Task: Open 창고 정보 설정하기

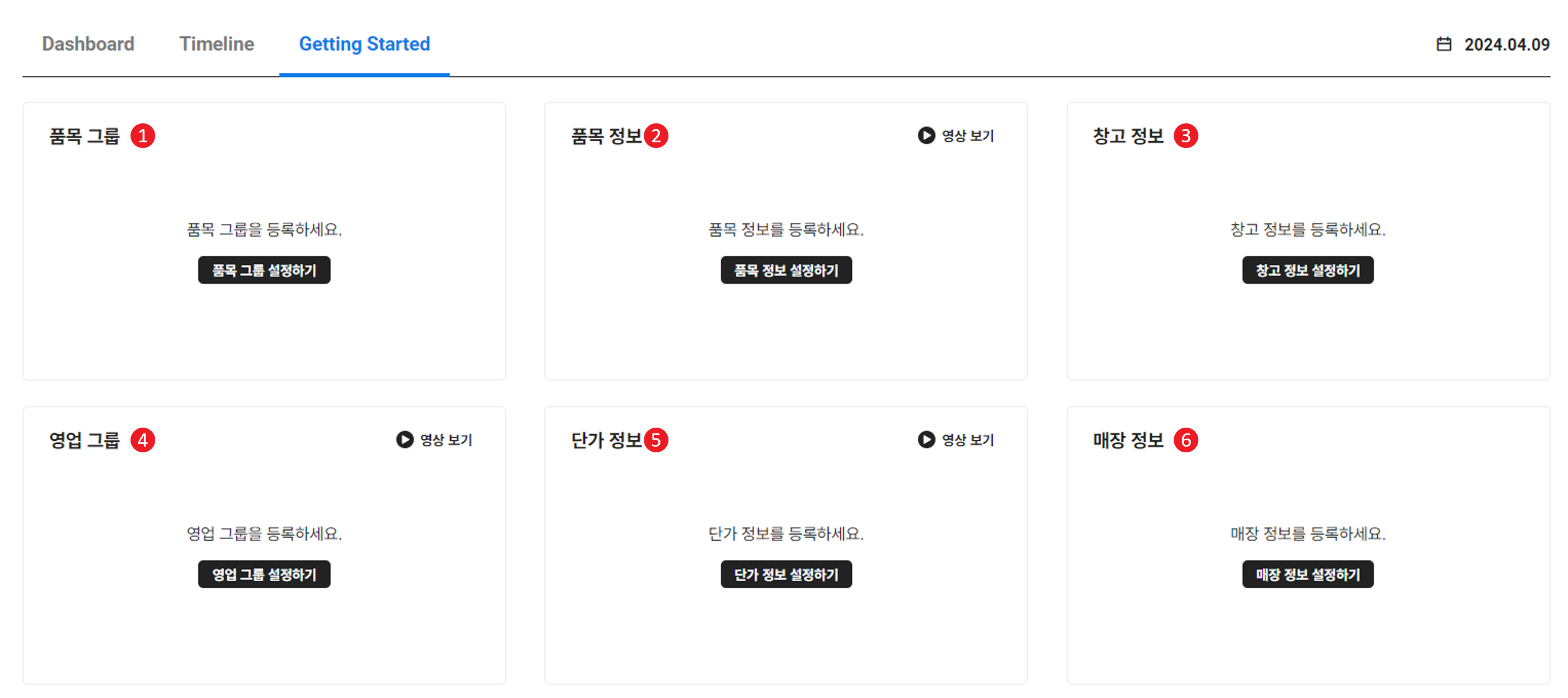Action: pyautogui.click(x=1308, y=270)
